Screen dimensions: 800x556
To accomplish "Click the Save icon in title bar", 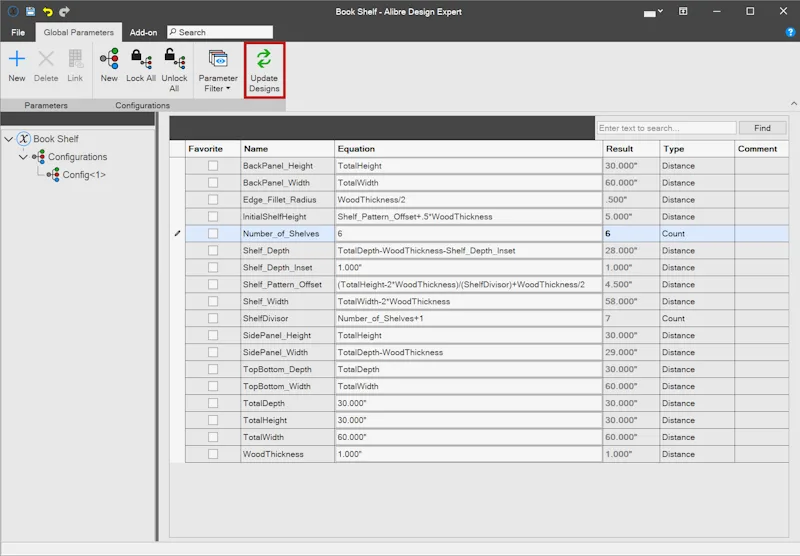I will click(31, 11).
